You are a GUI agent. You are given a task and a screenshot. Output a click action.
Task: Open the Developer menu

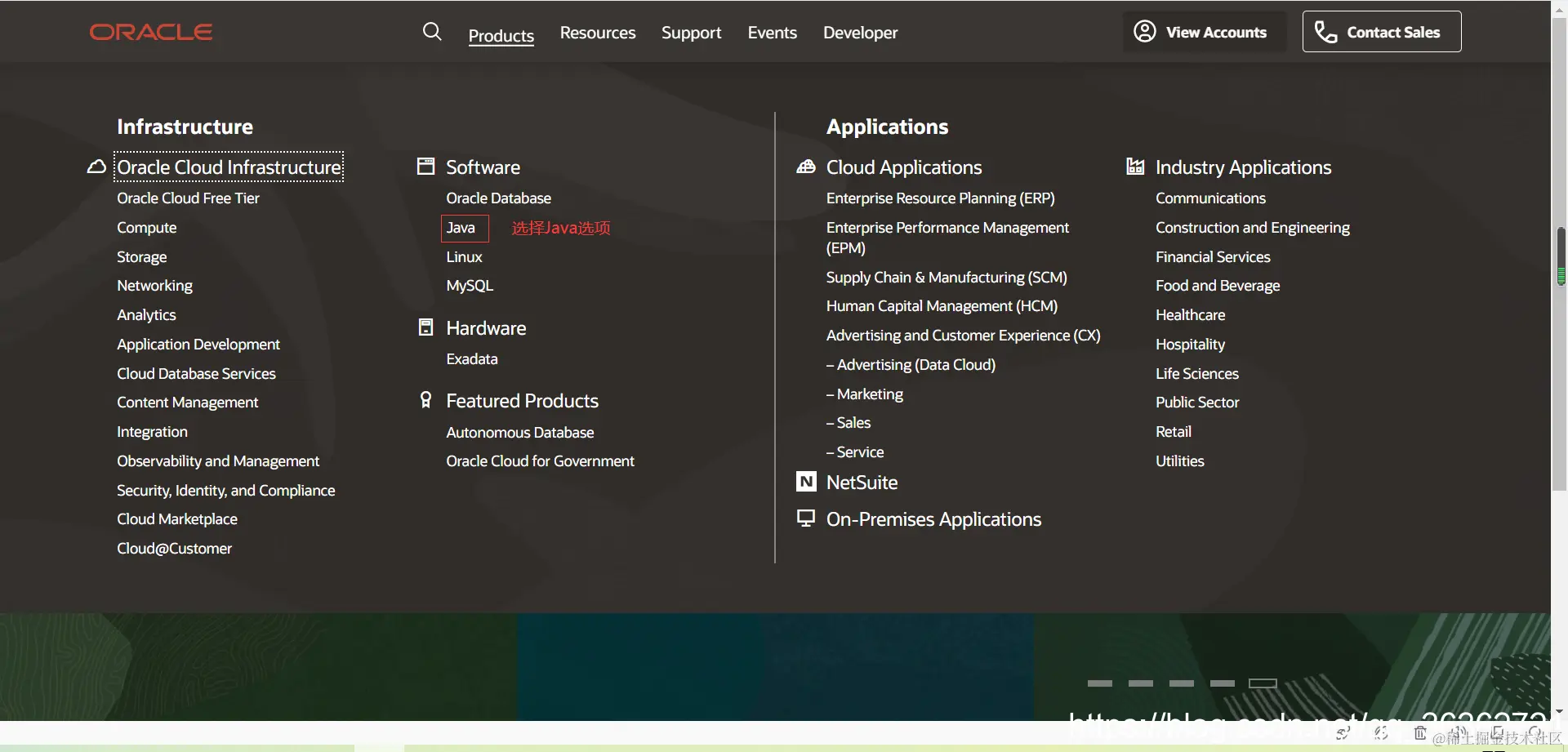point(861,33)
